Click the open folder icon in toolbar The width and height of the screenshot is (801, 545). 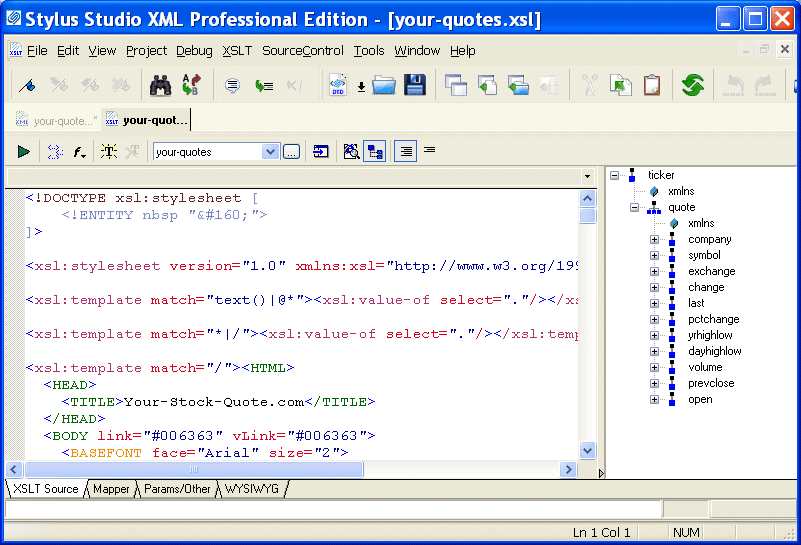(384, 85)
